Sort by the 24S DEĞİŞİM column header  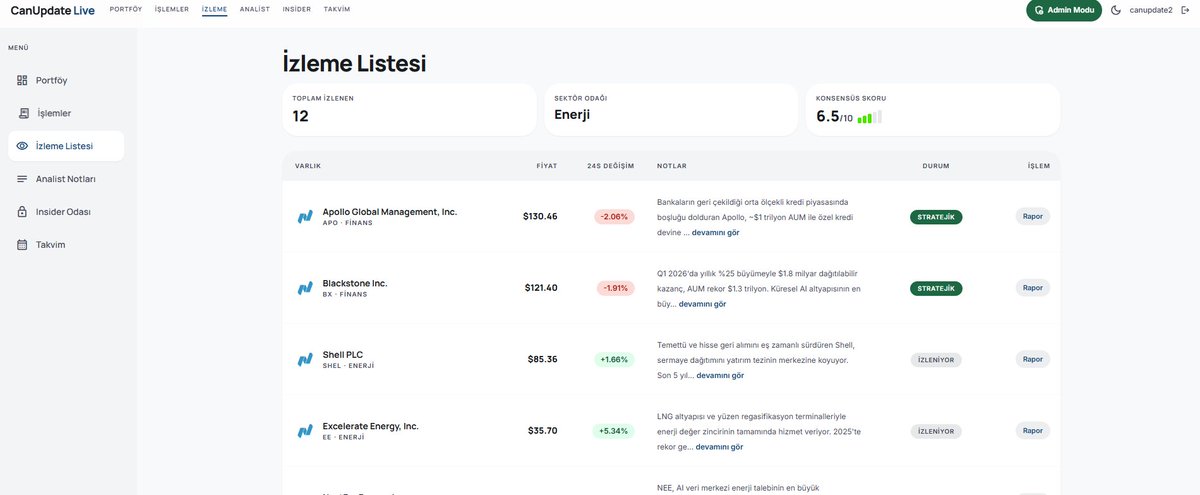coord(611,166)
